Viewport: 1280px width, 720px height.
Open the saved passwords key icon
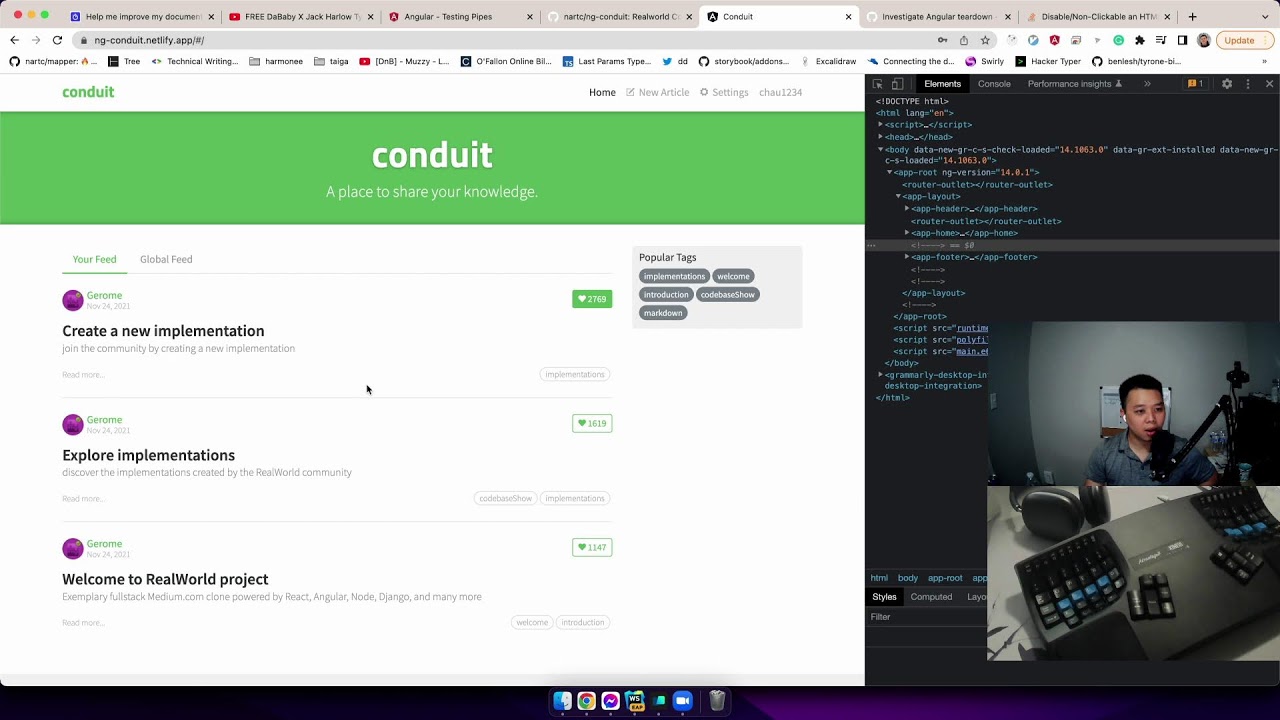pyautogui.click(x=942, y=40)
